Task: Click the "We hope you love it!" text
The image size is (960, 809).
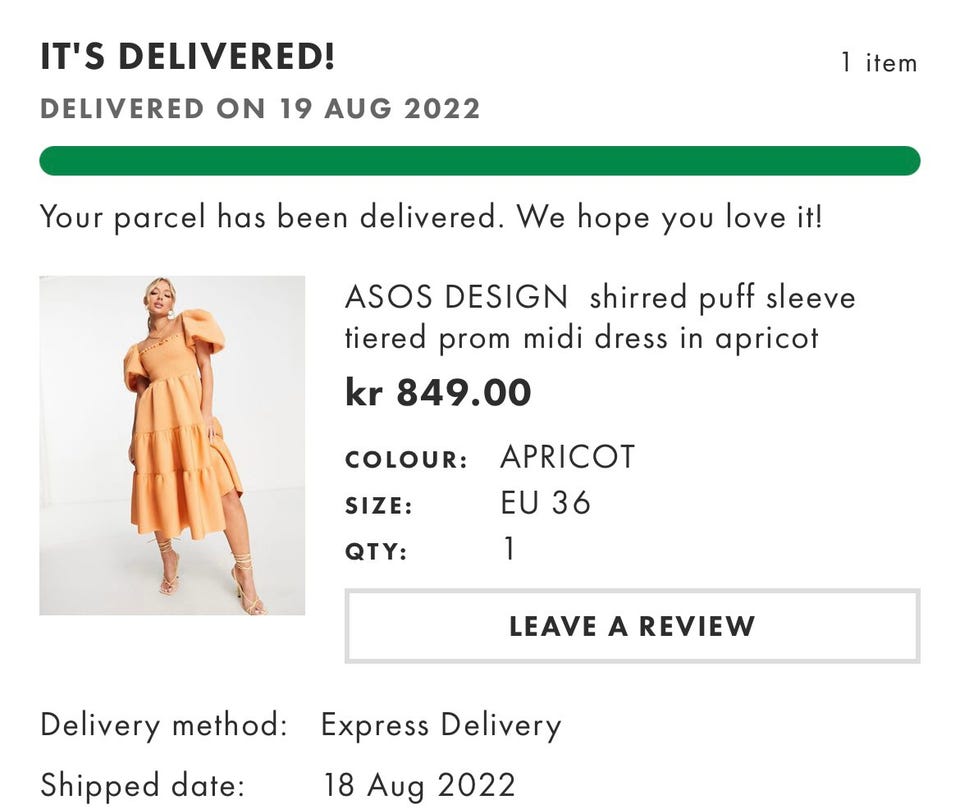Action: 669,216
